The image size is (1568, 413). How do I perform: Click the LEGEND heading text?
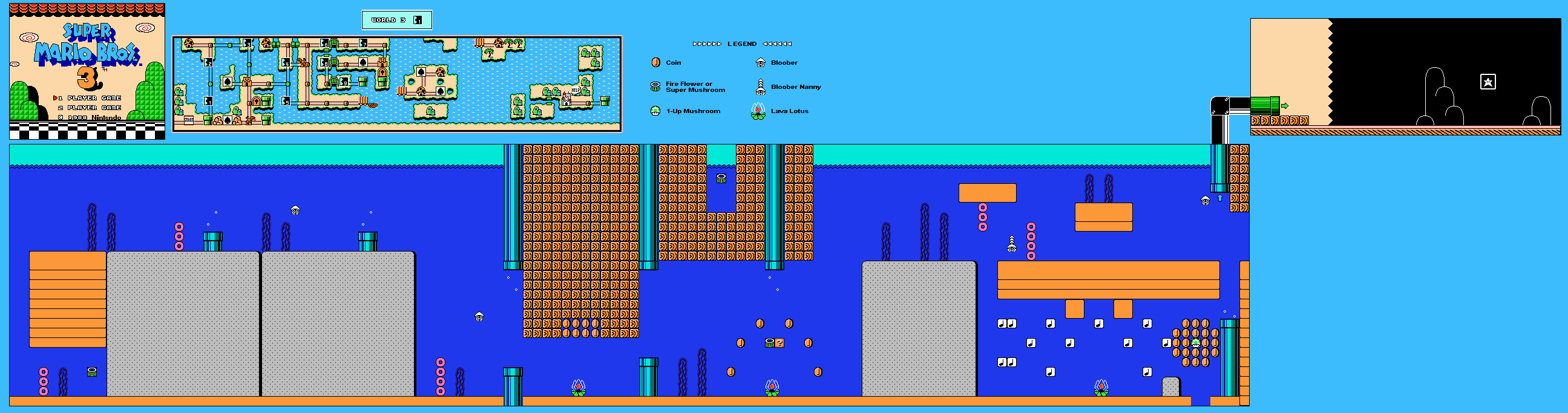pos(742,44)
